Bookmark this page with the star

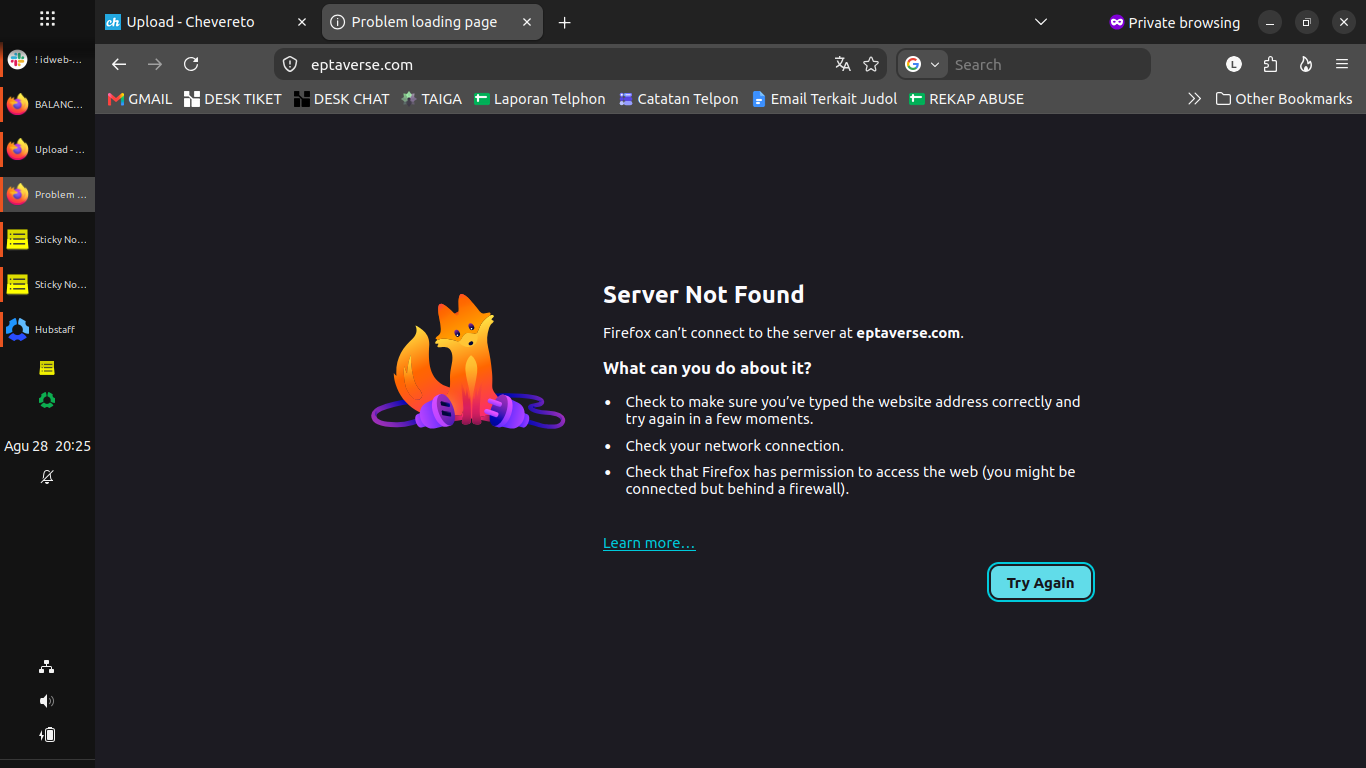point(871,64)
